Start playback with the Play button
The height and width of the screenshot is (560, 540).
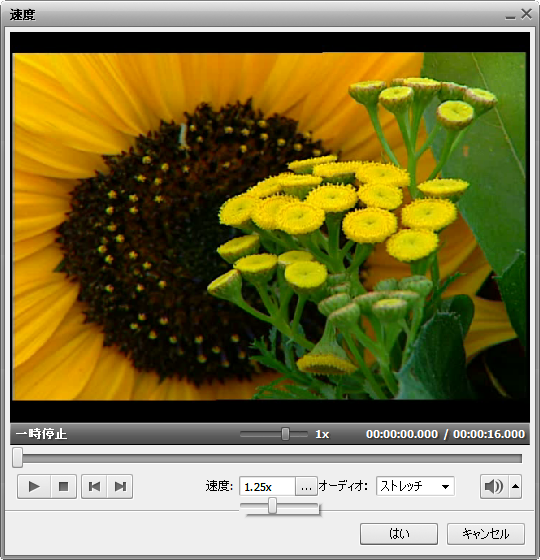click(34, 486)
